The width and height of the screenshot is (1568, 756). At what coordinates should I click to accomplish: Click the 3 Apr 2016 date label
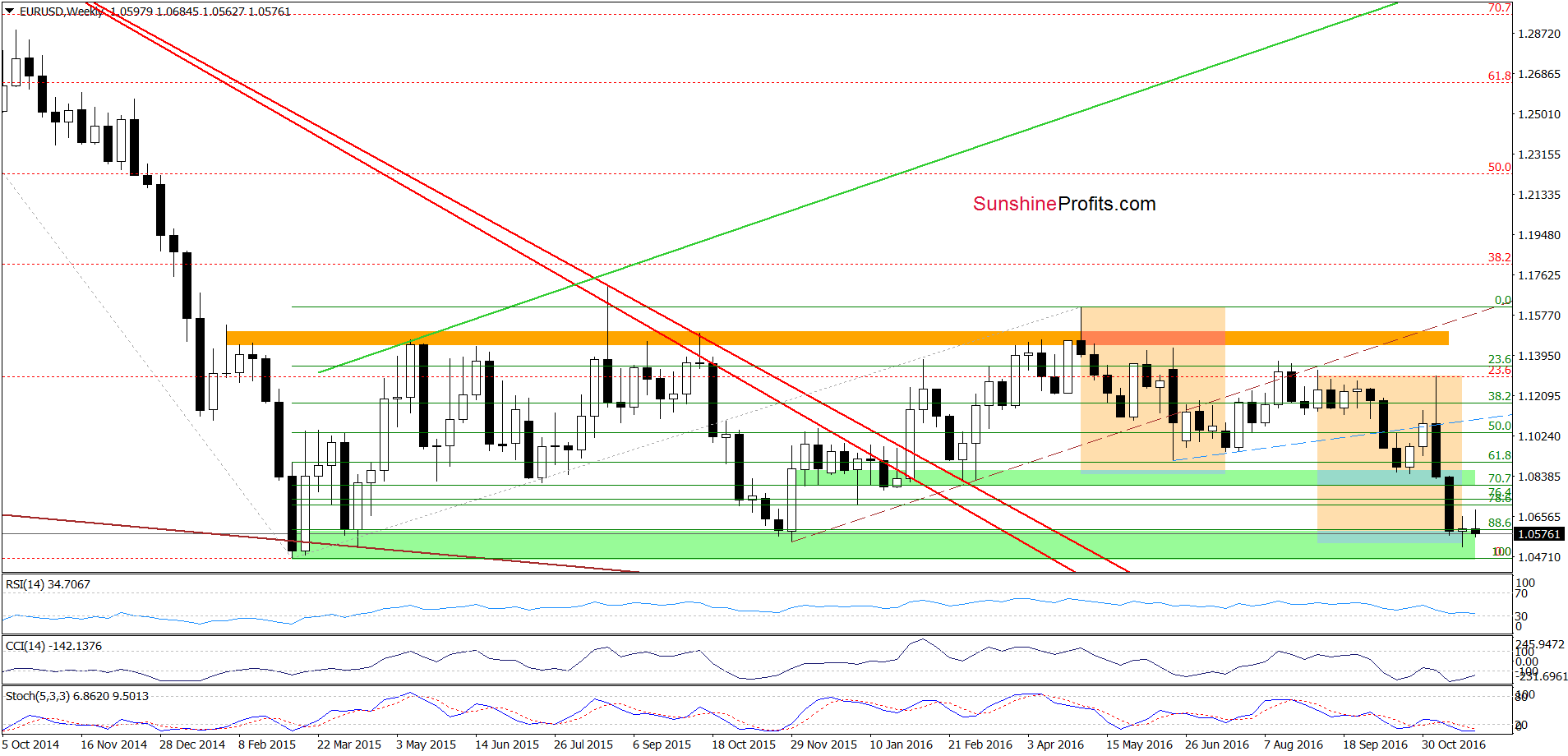pos(1055,744)
